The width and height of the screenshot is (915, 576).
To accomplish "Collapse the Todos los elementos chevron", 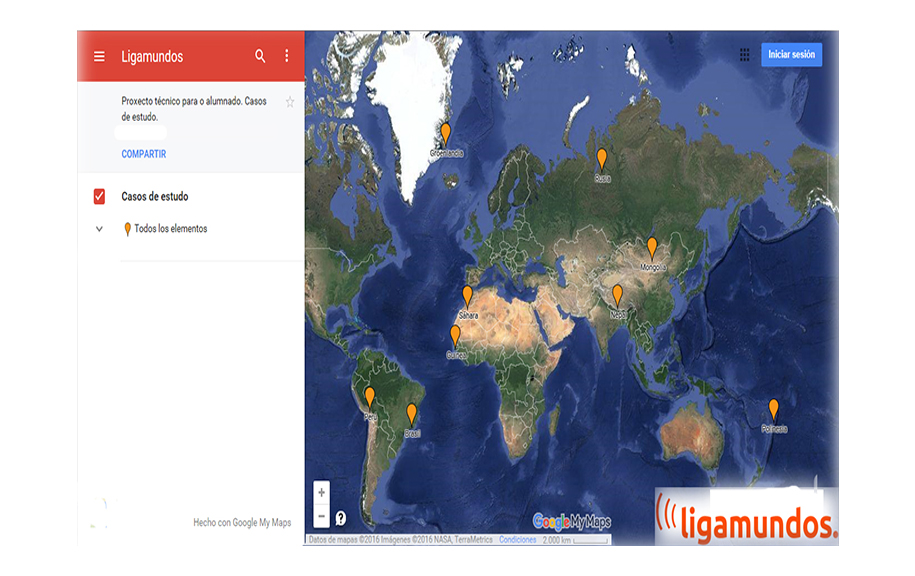I will [99, 229].
